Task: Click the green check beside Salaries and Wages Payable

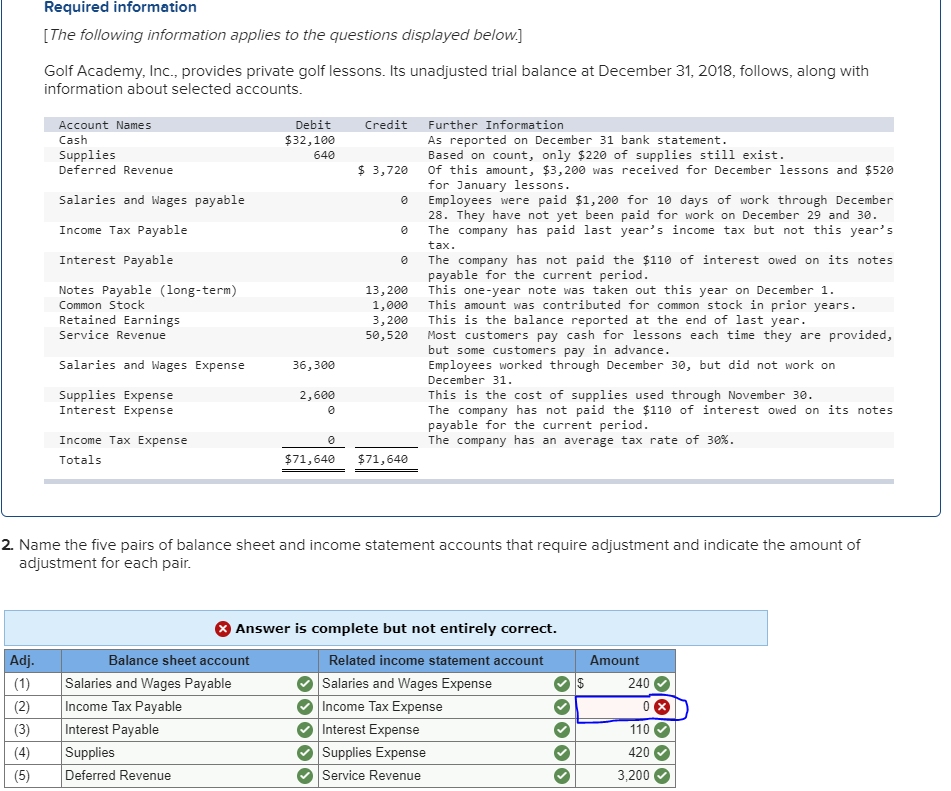Action: (305, 684)
